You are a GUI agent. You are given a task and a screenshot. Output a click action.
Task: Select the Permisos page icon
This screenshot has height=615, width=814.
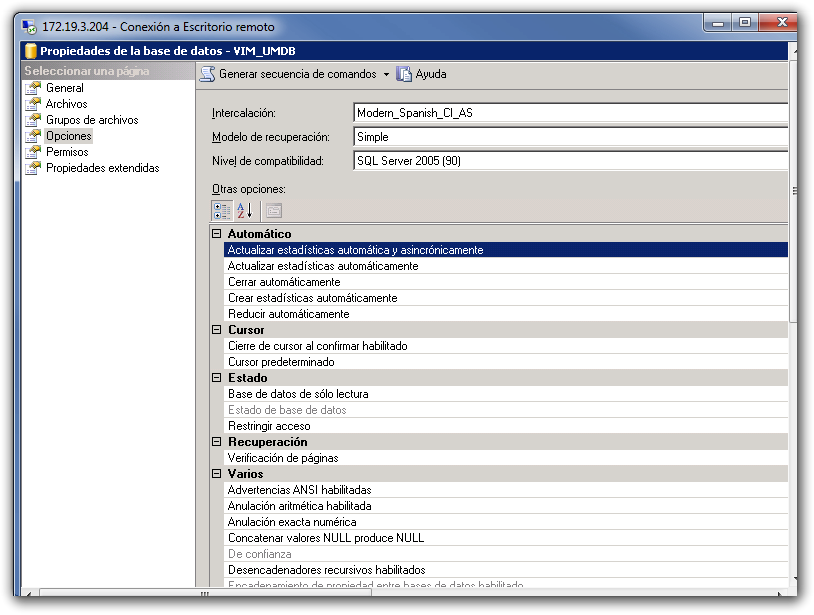click(x=33, y=152)
